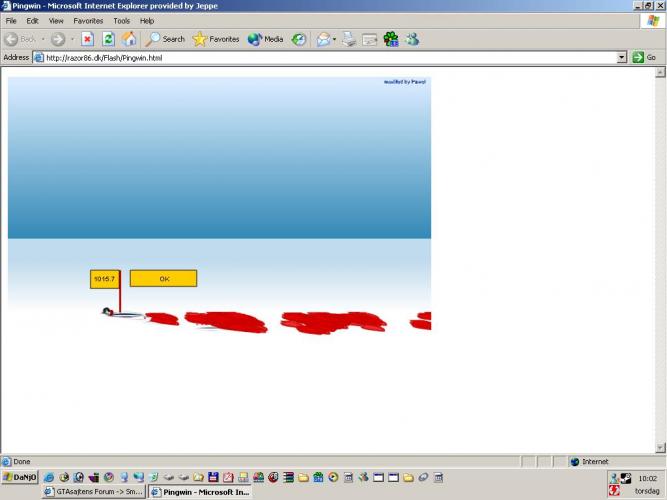Click the 1015.7 distance sign
This screenshot has width=667, height=500.
(105, 279)
